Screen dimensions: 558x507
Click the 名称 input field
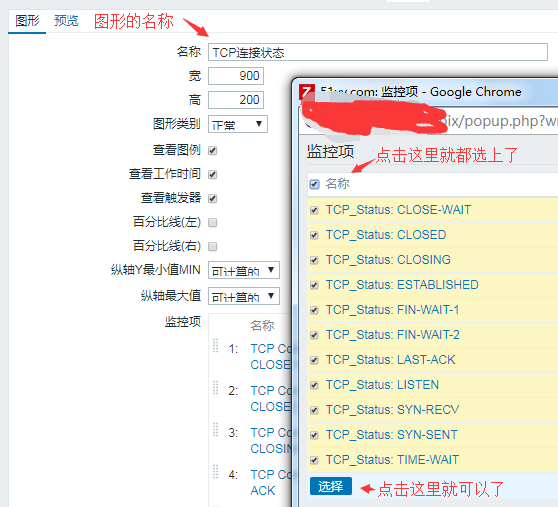click(x=378, y=52)
